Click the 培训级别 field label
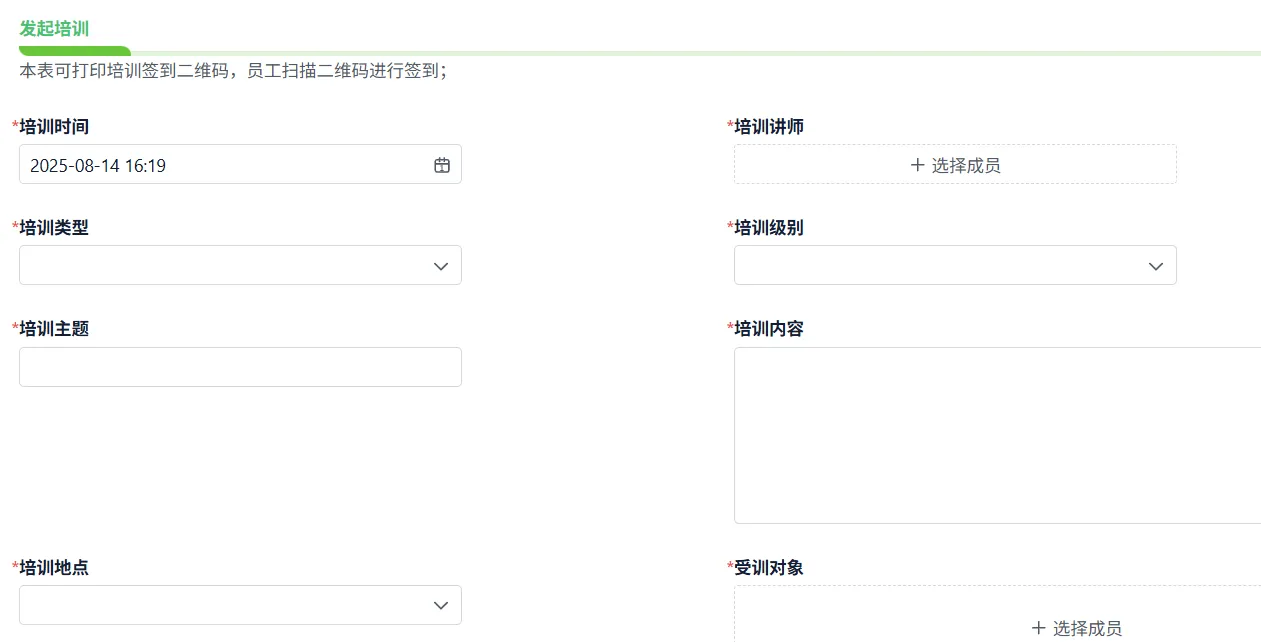The height and width of the screenshot is (642, 1261). [x=769, y=228]
